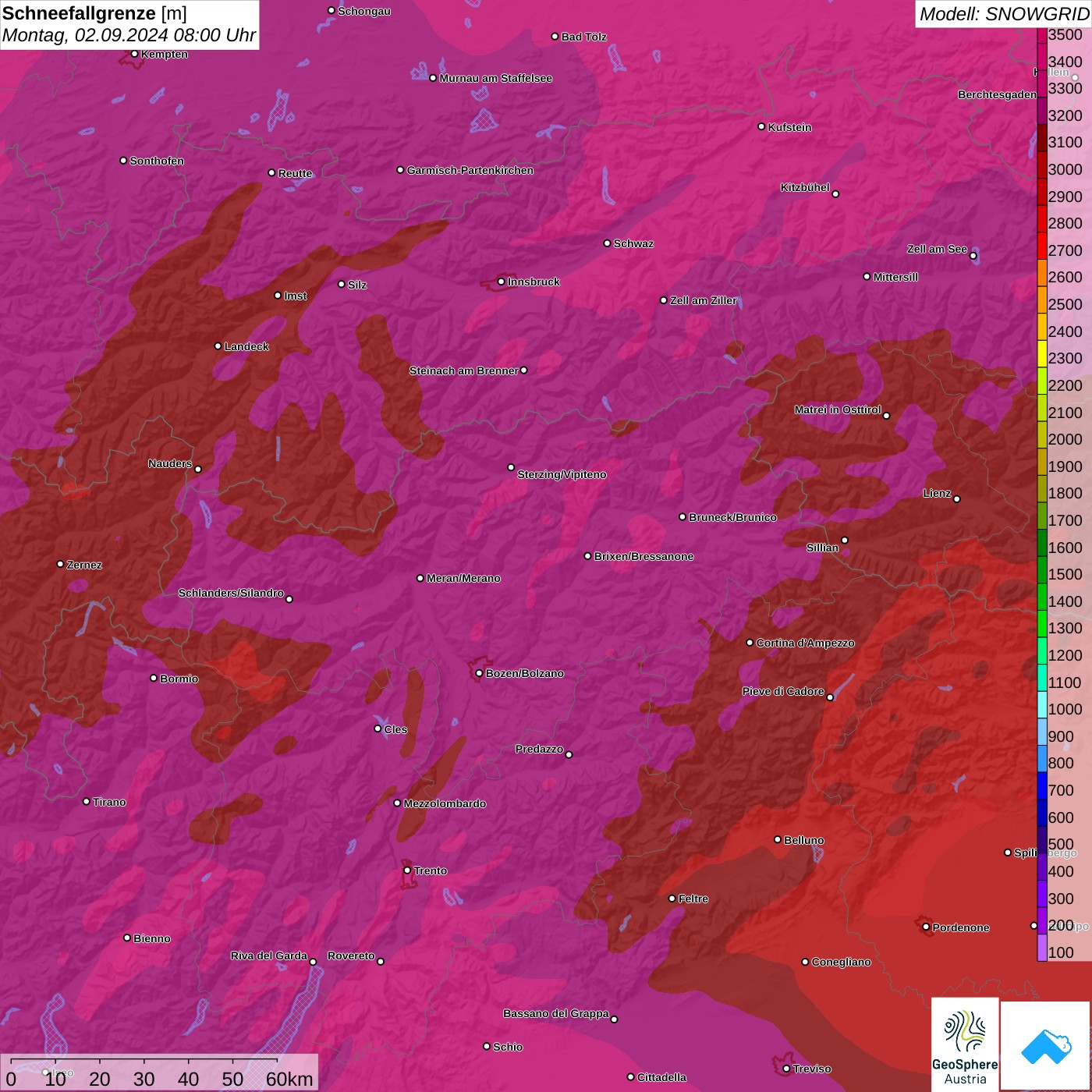The image size is (1092, 1092).
Task: Click the GeoSphere Austria logo
Action: tap(965, 1044)
